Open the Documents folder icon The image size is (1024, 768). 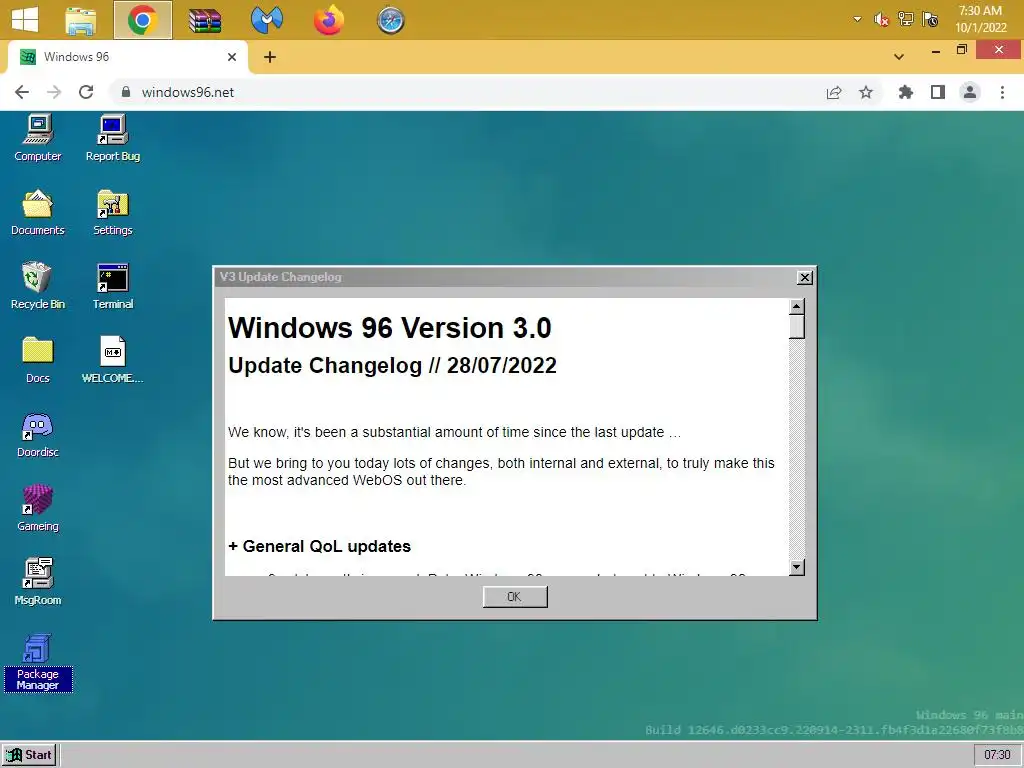37,212
